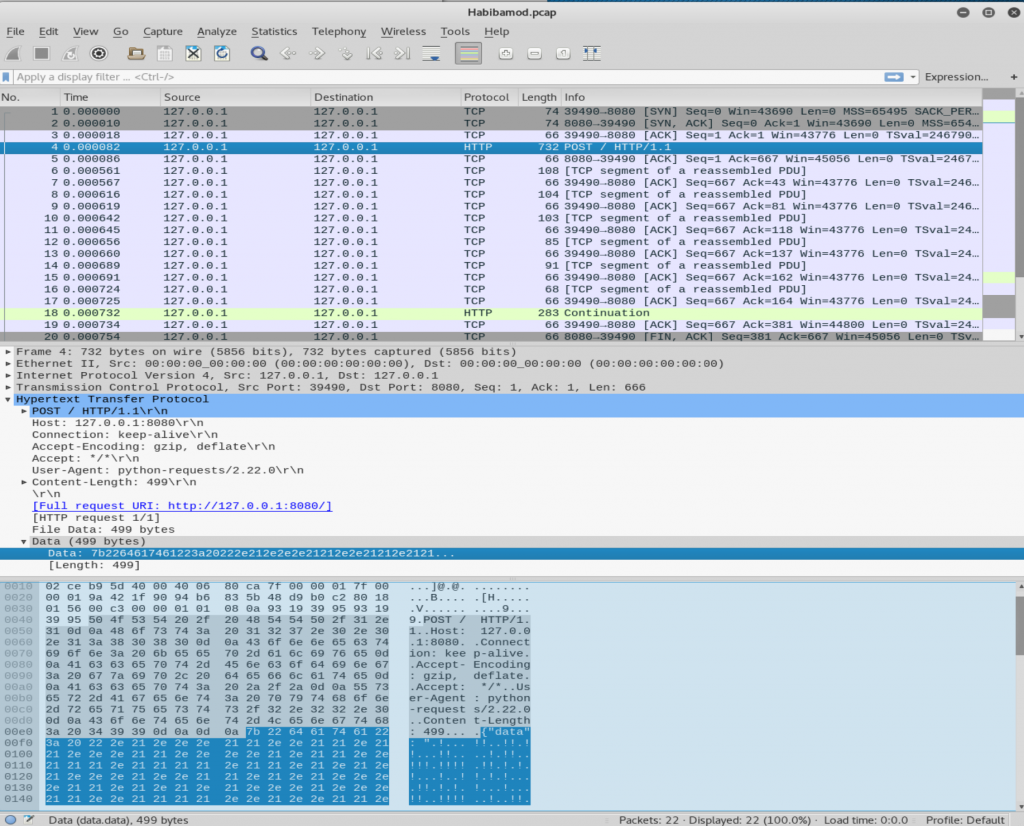
Task: Zoom out main window text icon
Action: click(534, 54)
